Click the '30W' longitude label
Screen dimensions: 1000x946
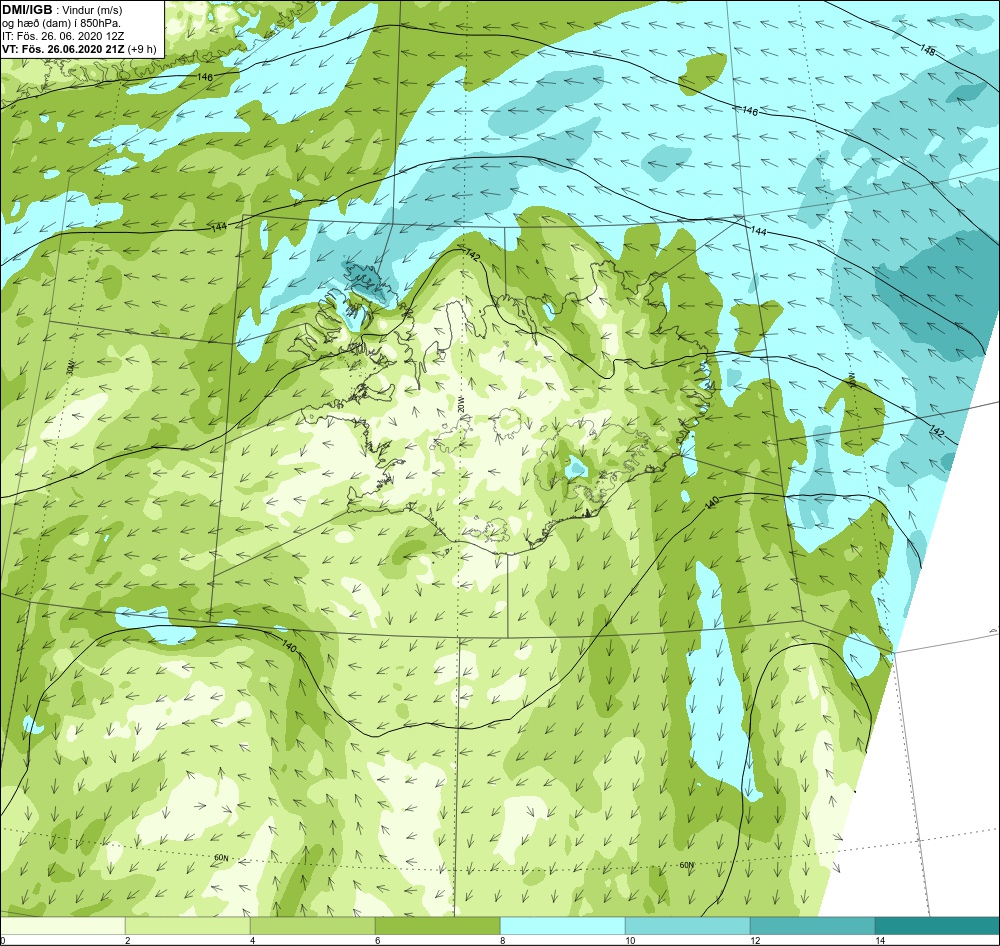click(x=70, y=367)
